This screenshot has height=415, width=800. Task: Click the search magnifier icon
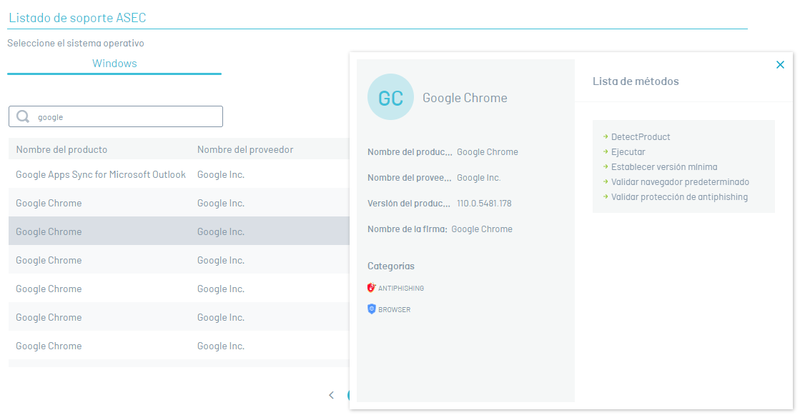tap(22, 116)
